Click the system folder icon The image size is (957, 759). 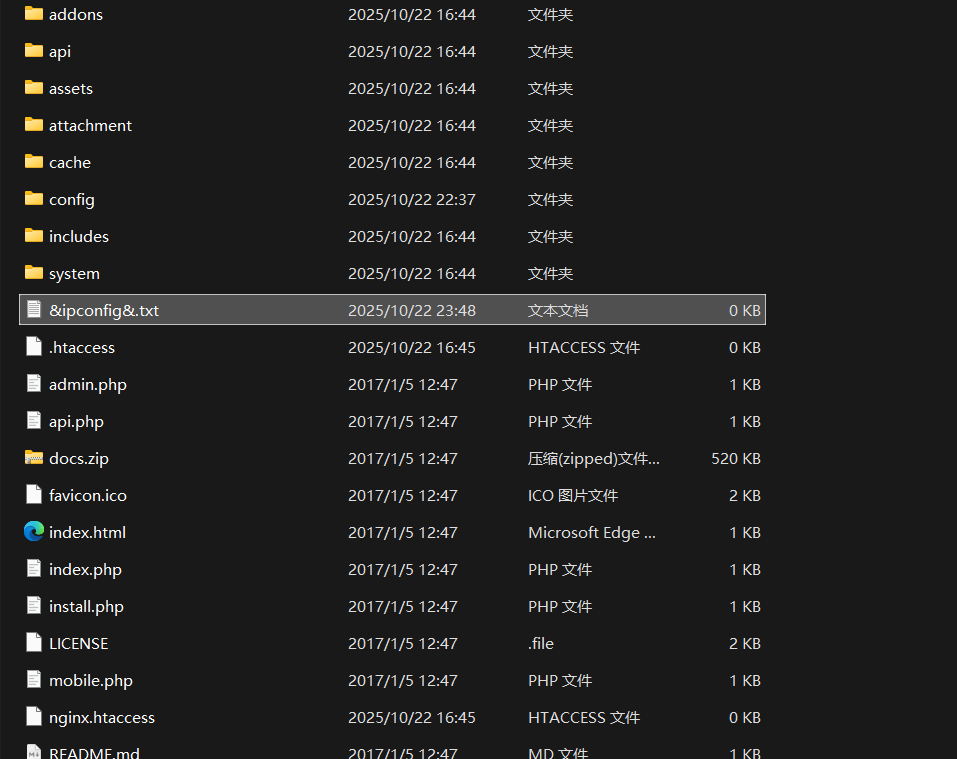(x=34, y=273)
